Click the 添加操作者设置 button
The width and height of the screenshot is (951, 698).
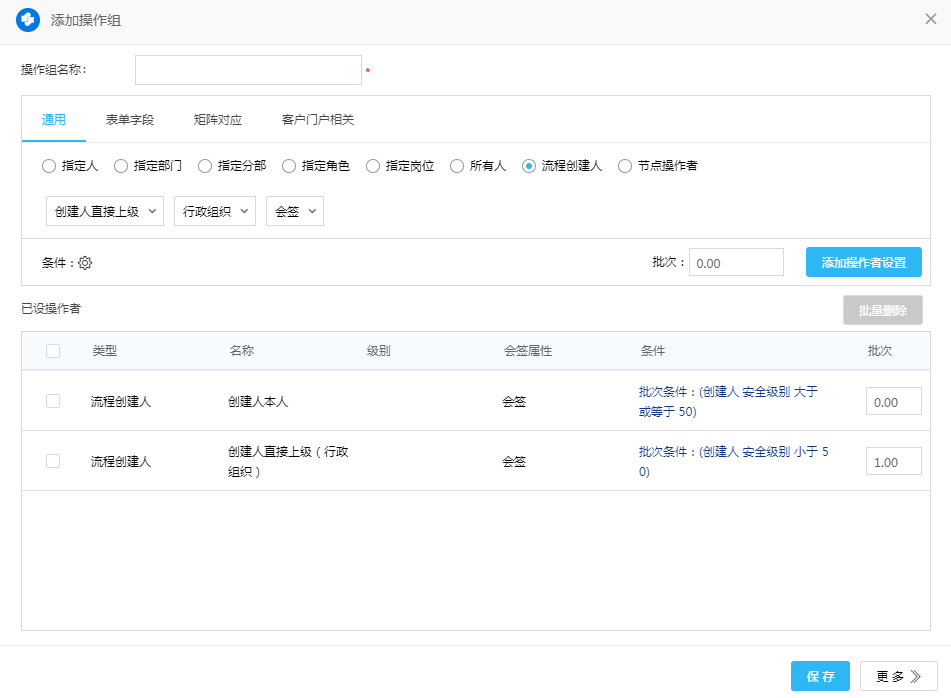[x=864, y=262]
